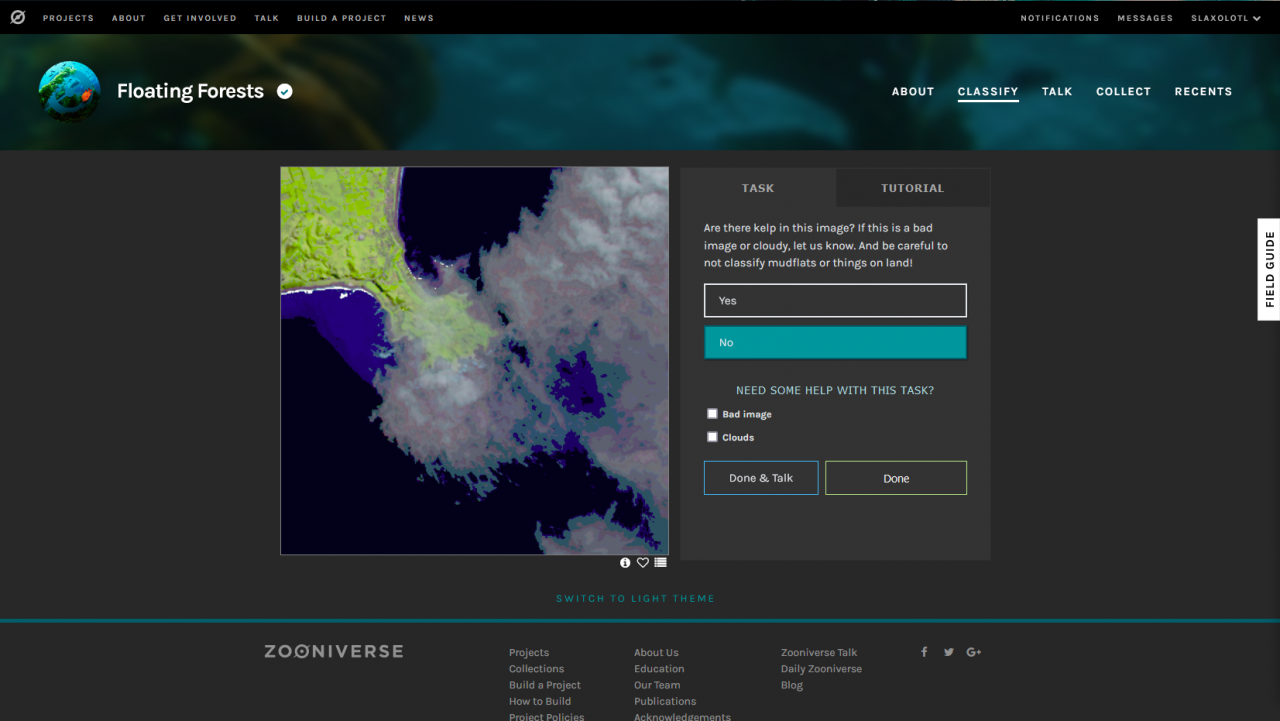Open the Collections footer link

536,669
